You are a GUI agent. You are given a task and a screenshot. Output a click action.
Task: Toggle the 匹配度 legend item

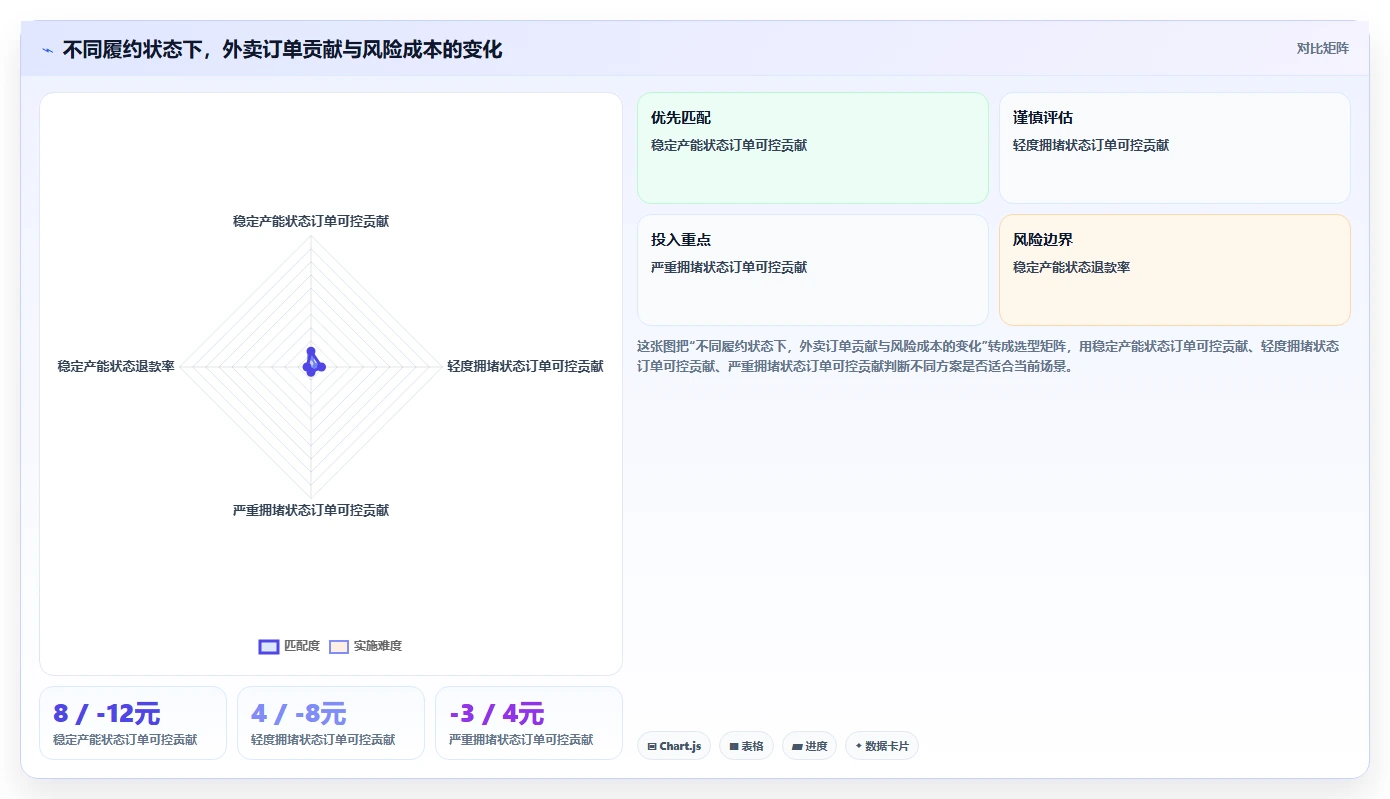coord(289,646)
